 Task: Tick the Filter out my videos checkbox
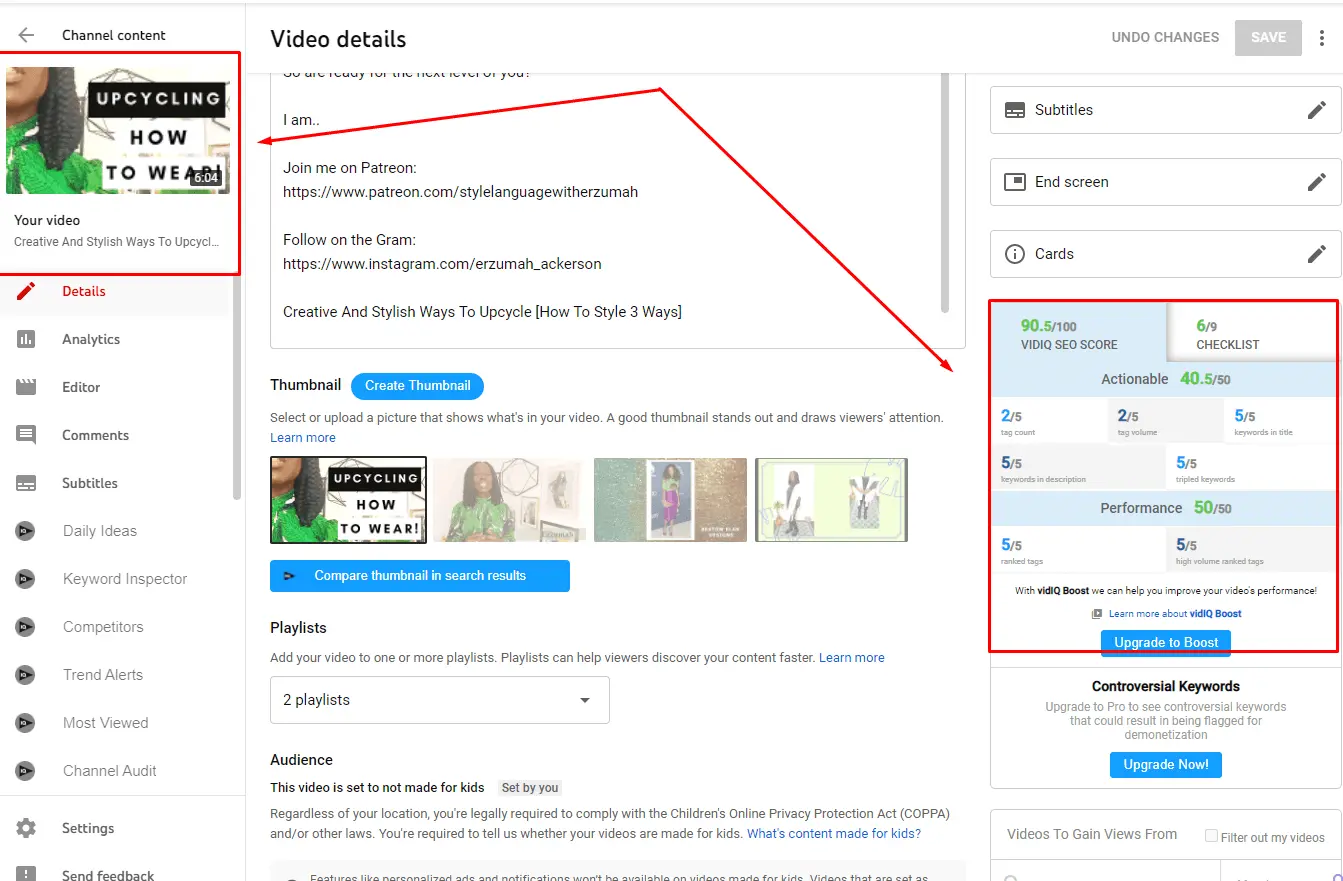(1211, 836)
